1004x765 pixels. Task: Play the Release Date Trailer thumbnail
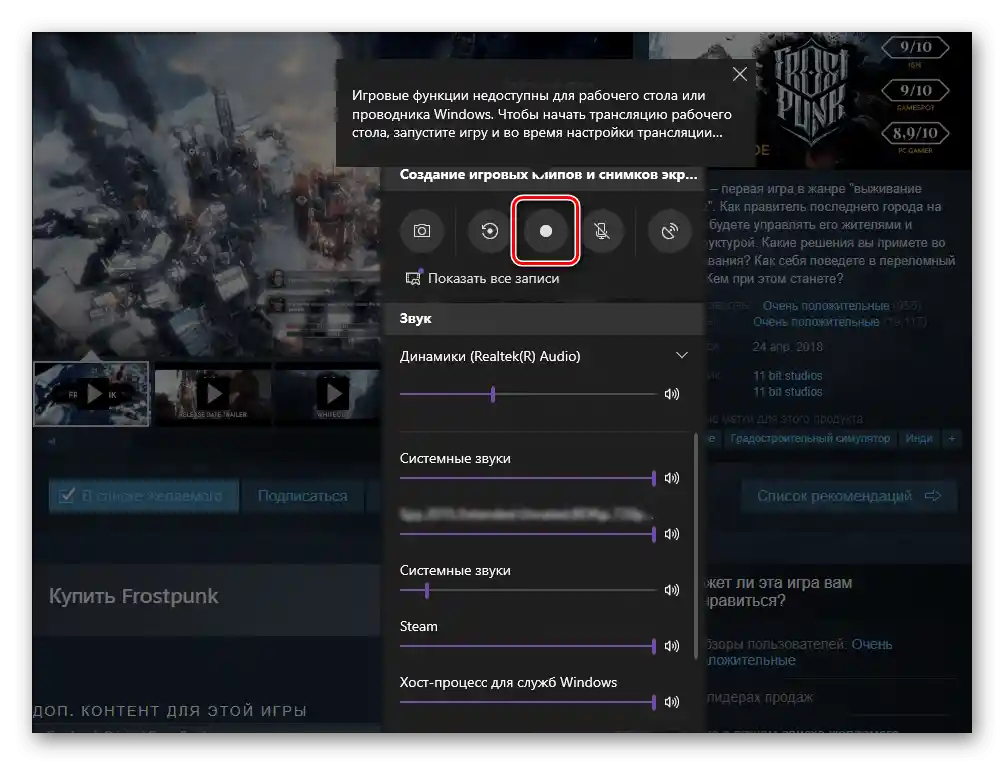213,394
